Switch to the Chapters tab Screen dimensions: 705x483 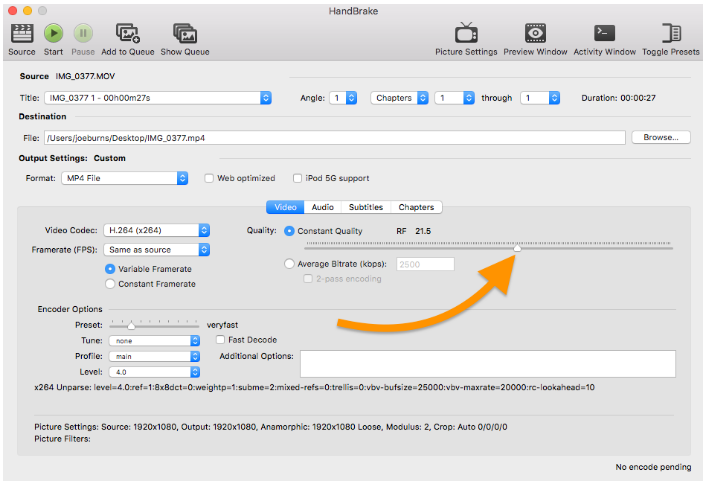click(x=416, y=207)
